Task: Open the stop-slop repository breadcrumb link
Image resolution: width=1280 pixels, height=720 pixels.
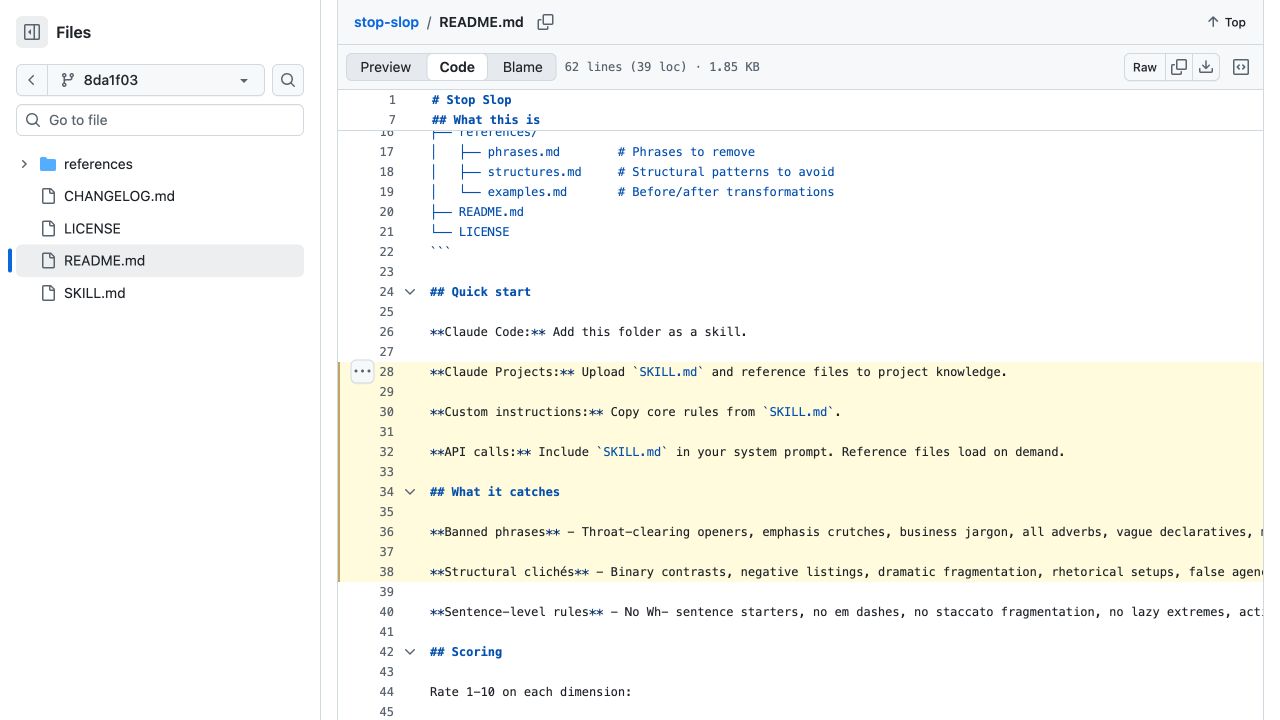Action: (386, 22)
